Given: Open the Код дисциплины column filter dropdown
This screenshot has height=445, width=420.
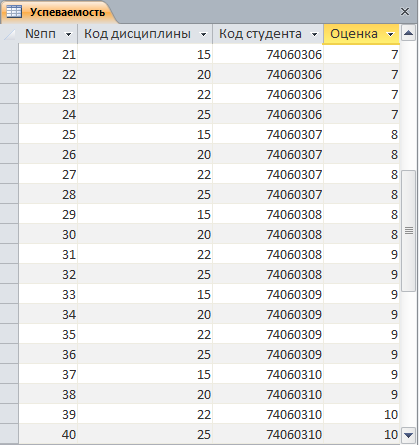Looking at the screenshot, I should (x=203, y=34).
